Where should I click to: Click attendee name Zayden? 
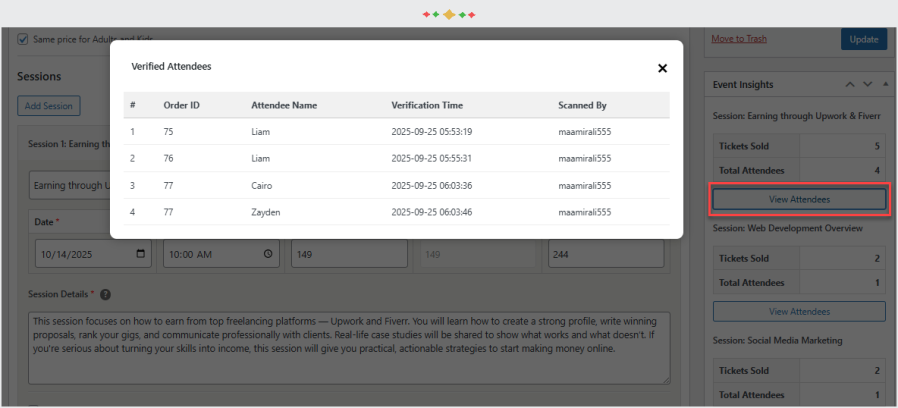[x=266, y=213]
